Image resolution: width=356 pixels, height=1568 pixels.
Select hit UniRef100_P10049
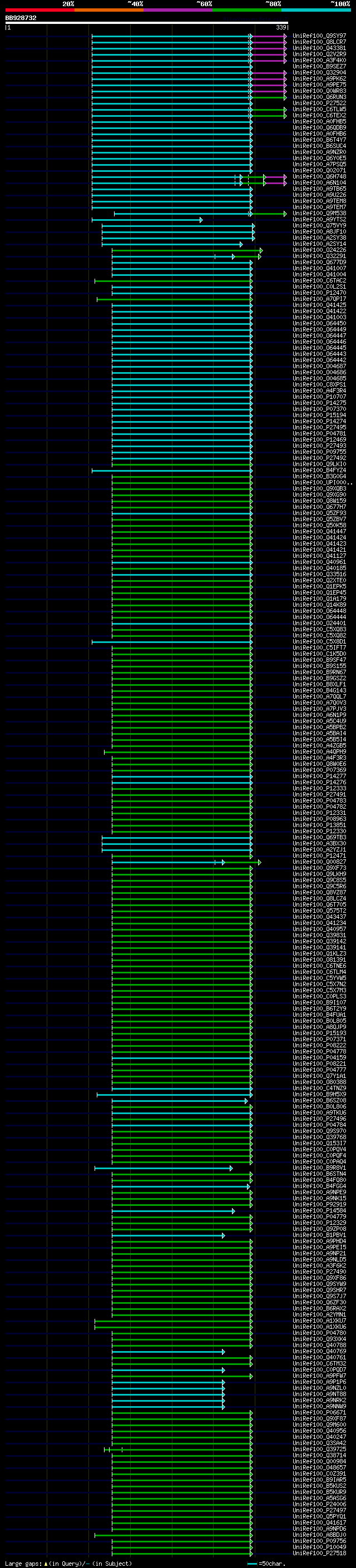click(319, 1547)
